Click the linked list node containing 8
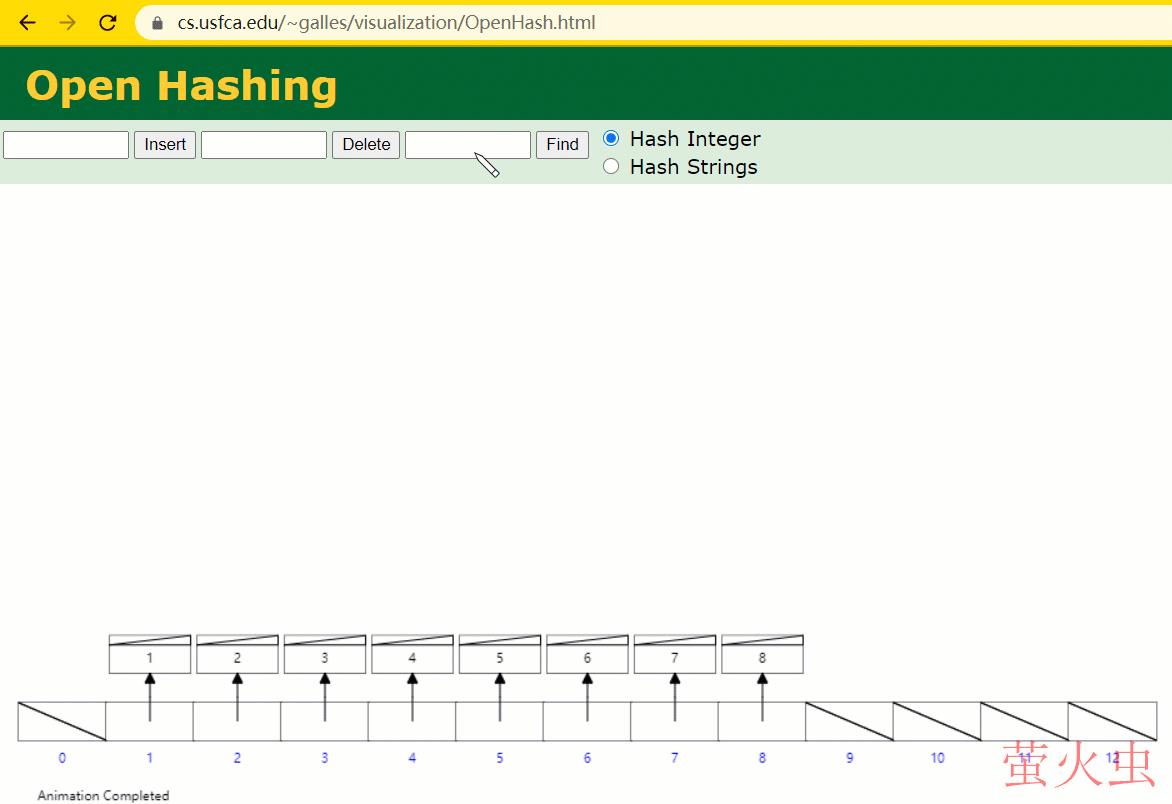 762,658
